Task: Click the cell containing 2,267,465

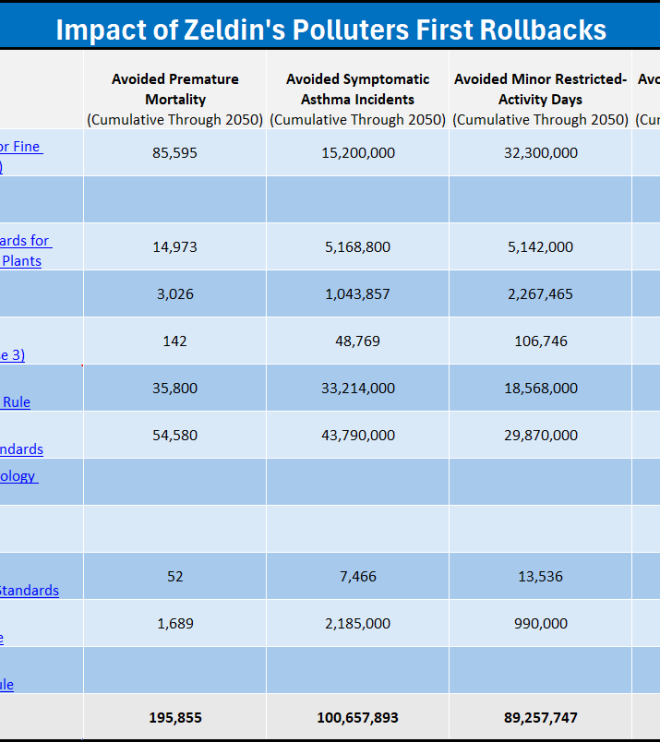Action: pyautogui.click(x=540, y=294)
